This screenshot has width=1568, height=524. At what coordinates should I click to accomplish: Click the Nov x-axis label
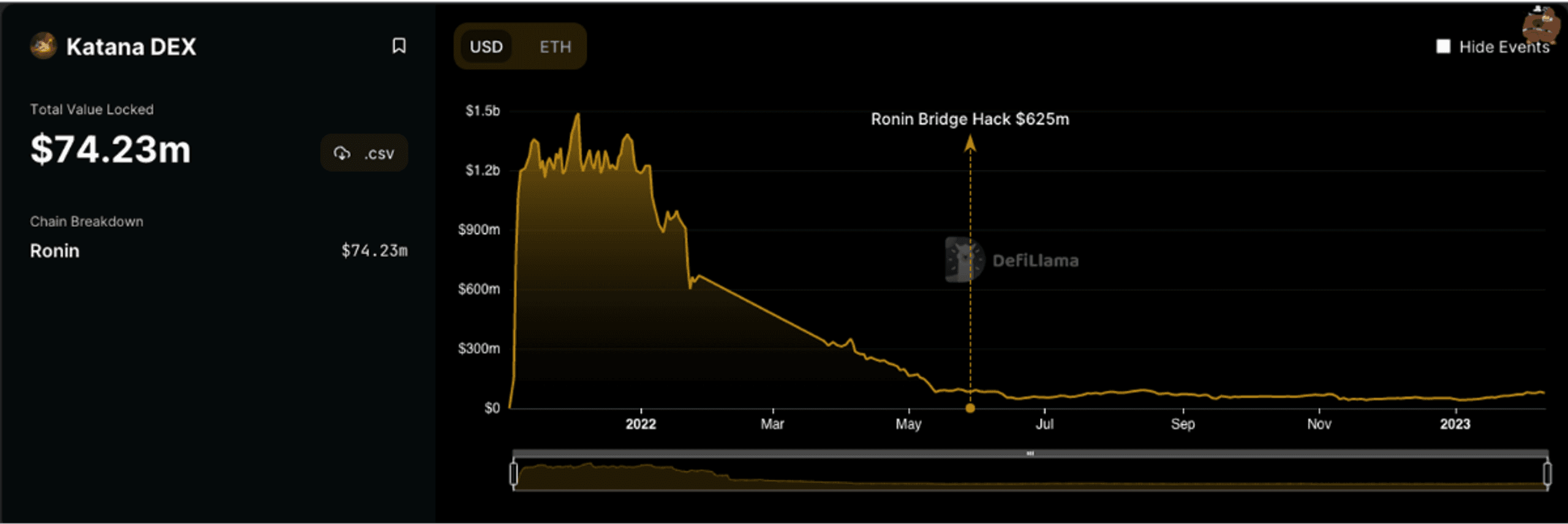coord(1319,424)
